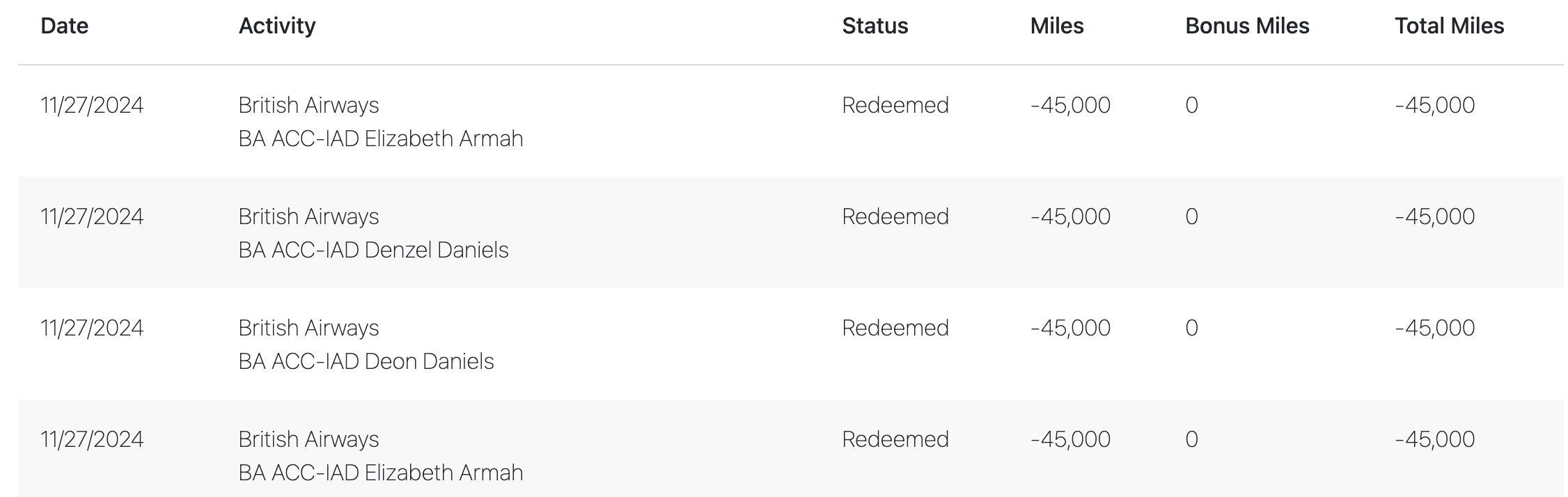Click Redeemed status in Deon Daniels row
This screenshot has height=497, width=1568.
click(x=895, y=328)
